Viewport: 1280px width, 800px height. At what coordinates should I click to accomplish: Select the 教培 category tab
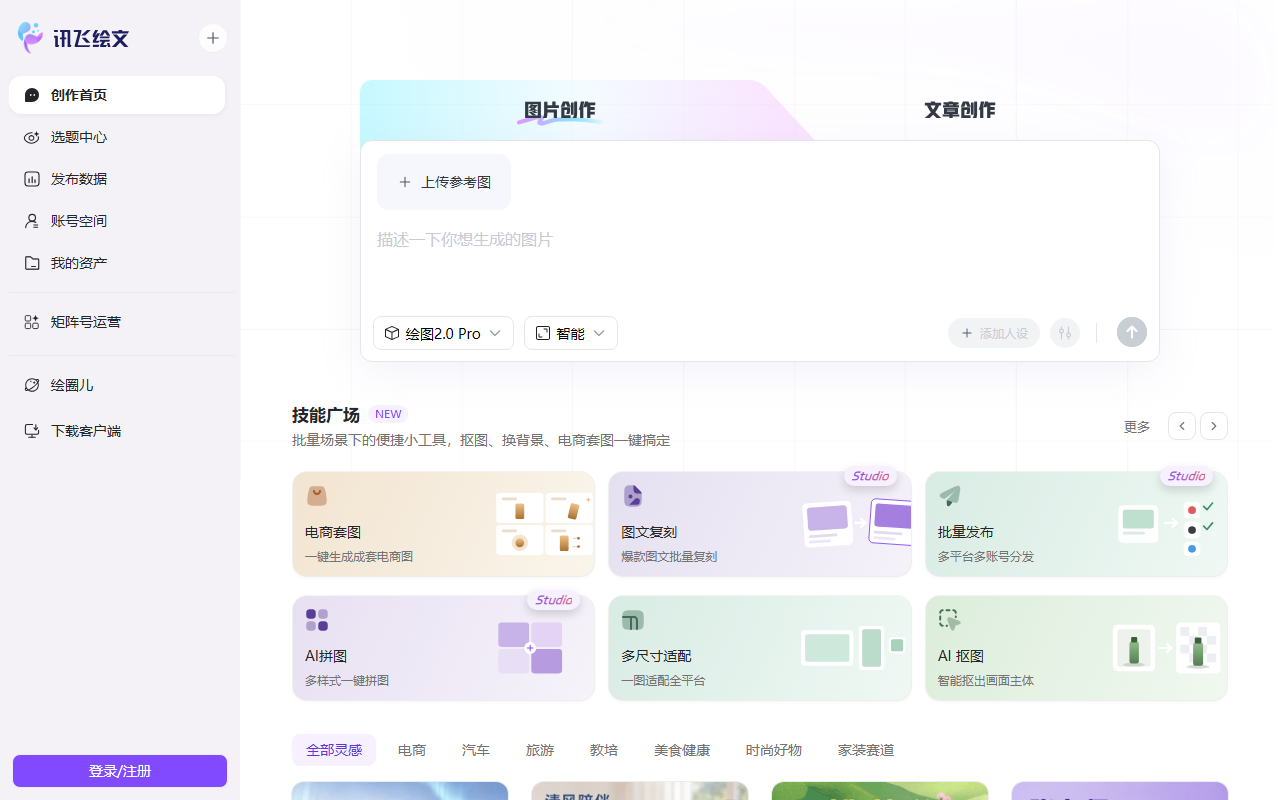coord(604,750)
